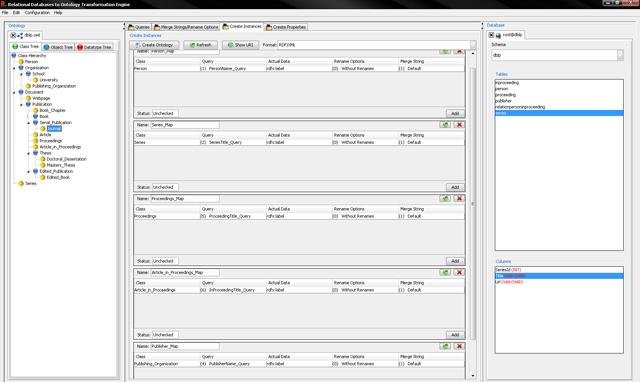Click the Journal class yellow icon
This screenshot has width=640, height=382.
coord(43,129)
